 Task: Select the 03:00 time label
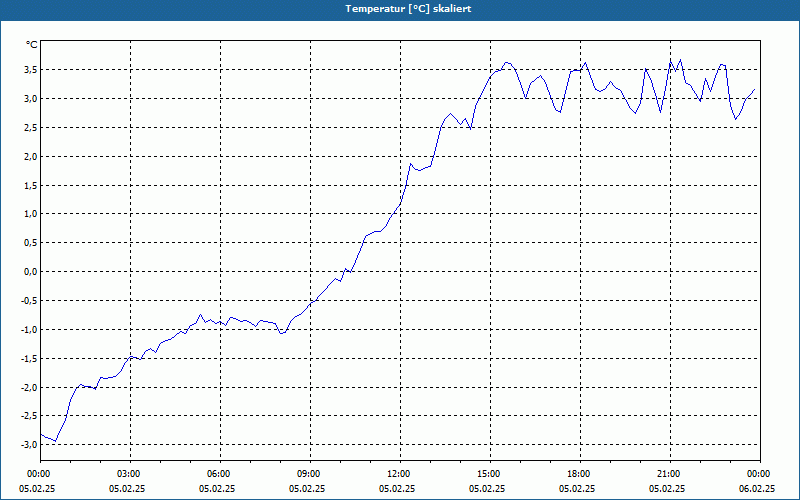[x=130, y=474]
